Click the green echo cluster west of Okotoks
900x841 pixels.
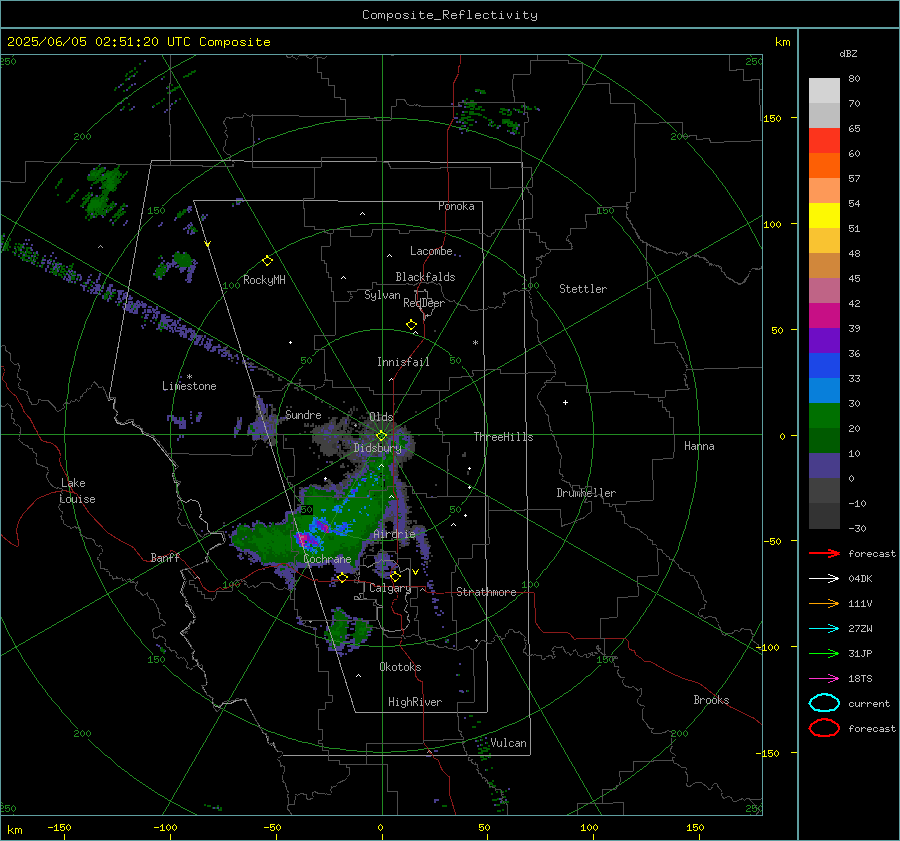click(346, 629)
